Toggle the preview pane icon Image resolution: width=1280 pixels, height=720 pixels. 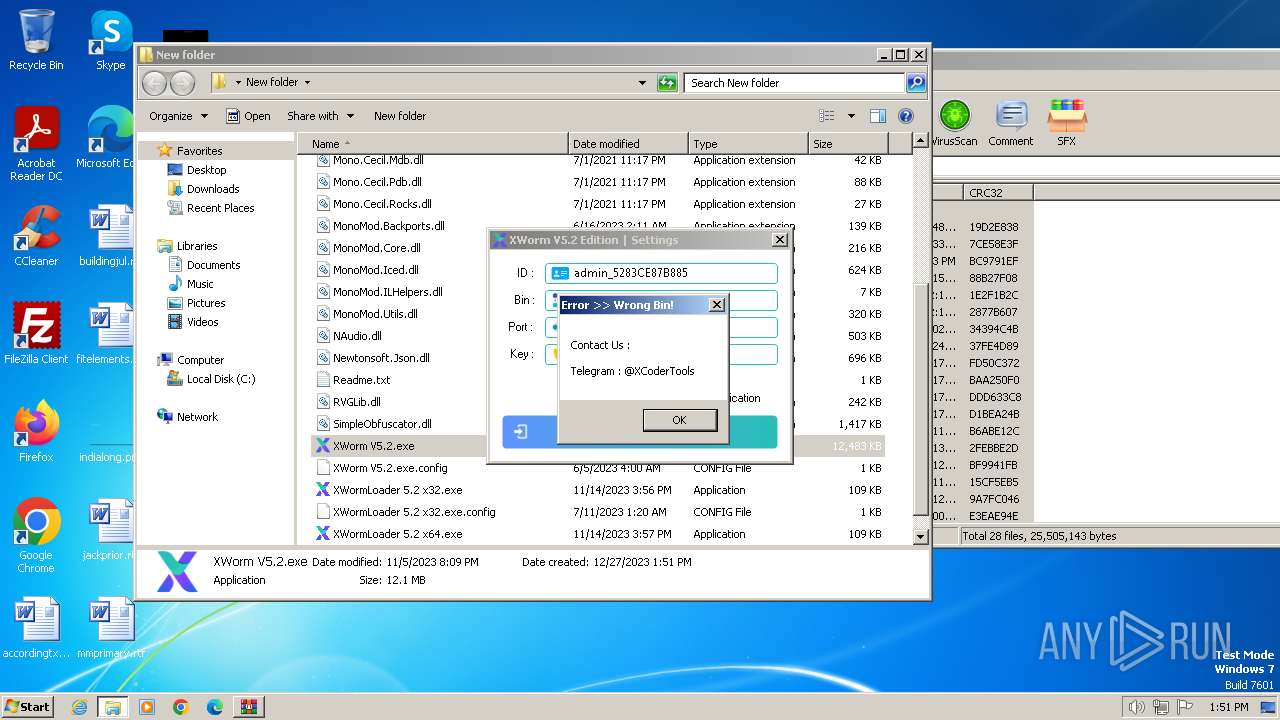(x=877, y=116)
